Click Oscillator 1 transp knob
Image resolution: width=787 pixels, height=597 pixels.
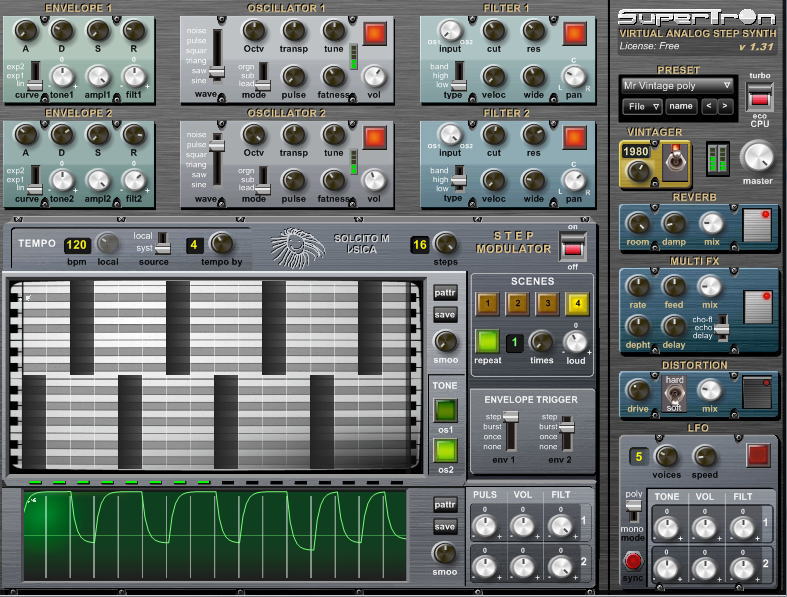[294, 31]
